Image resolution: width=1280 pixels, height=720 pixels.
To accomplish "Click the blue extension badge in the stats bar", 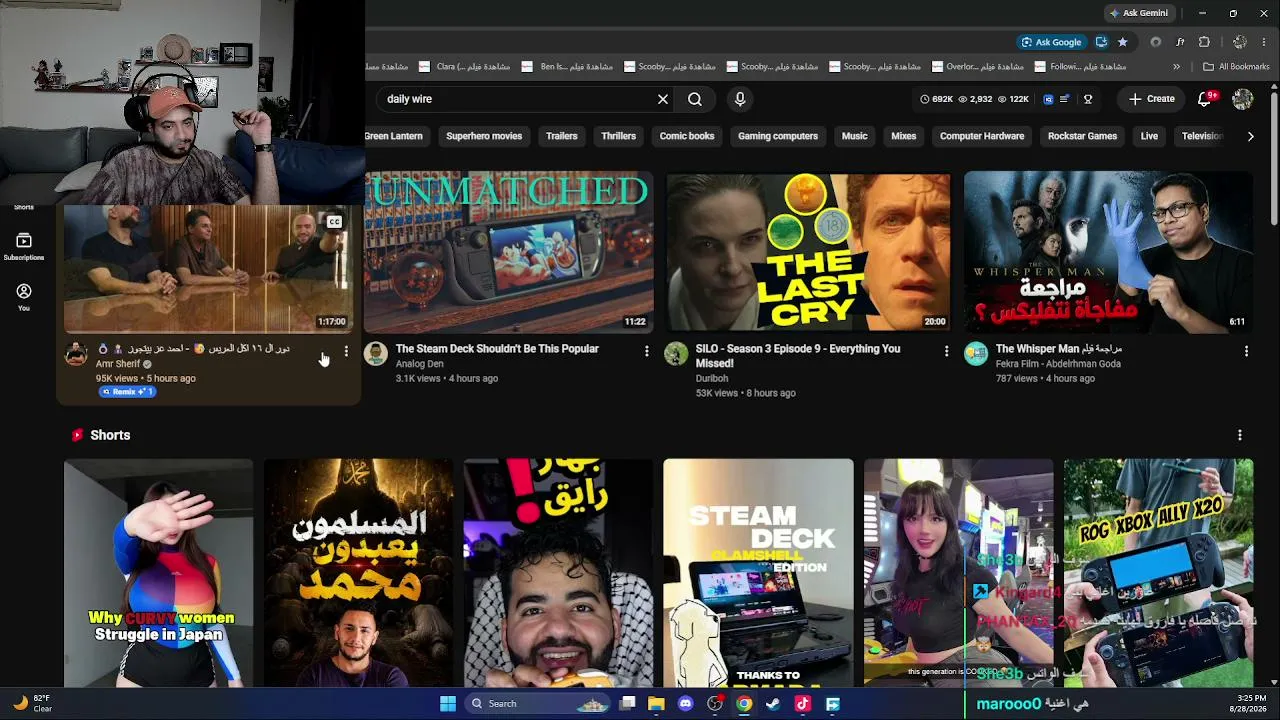I will click(1048, 99).
